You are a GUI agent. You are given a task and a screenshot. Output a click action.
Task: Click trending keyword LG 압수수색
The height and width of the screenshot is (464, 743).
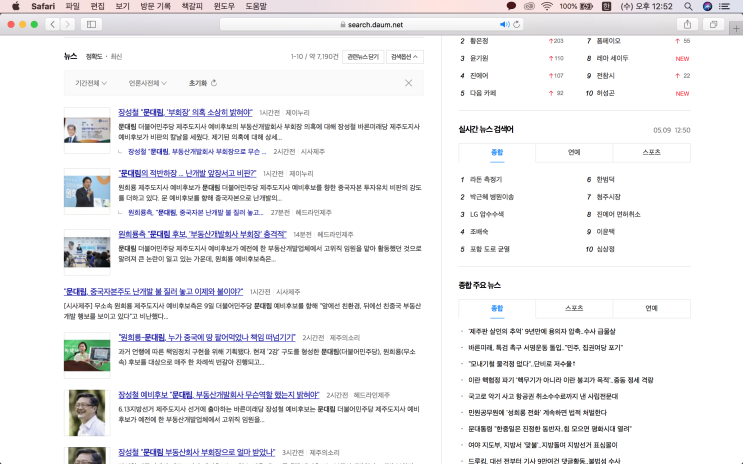pyautogui.click(x=487, y=214)
